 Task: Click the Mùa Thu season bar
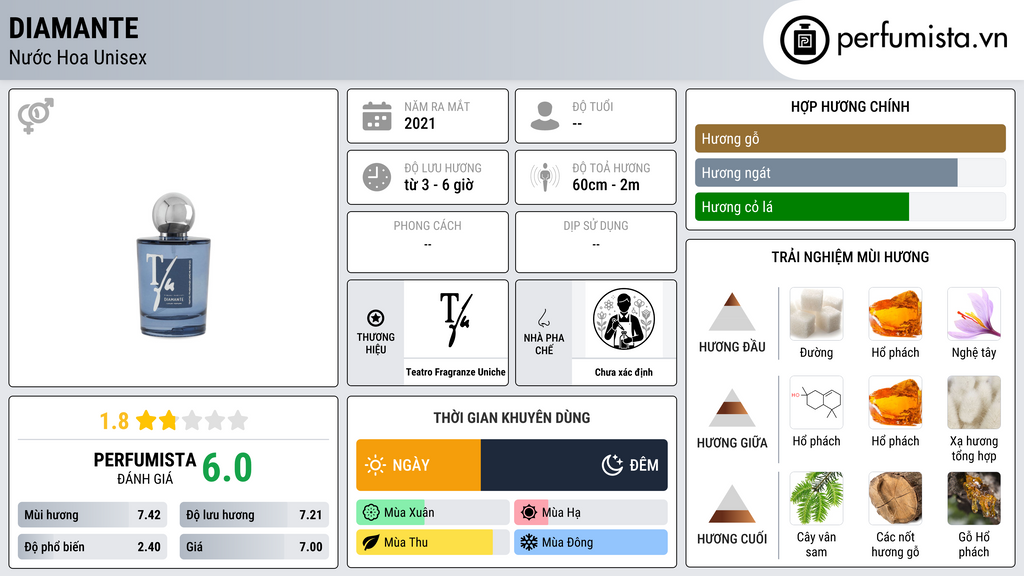[x=432, y=542]
